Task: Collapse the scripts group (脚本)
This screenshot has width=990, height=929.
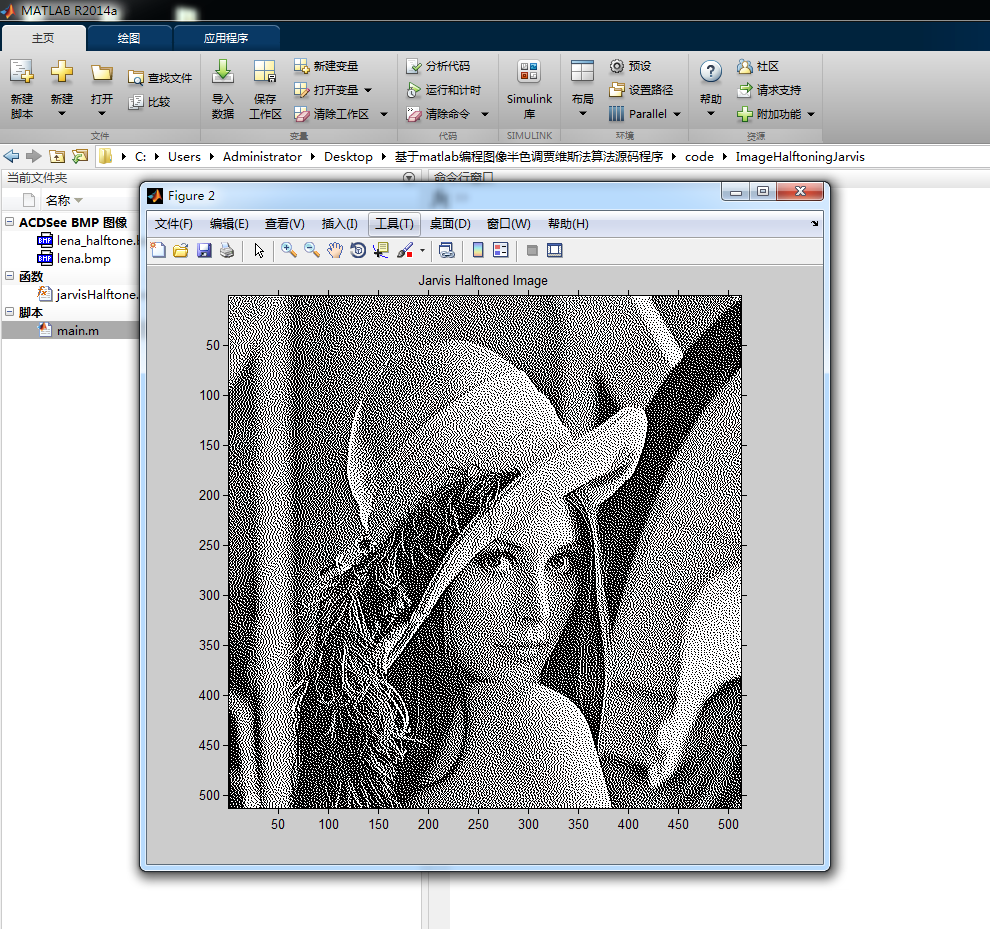Action: point(9,312)
